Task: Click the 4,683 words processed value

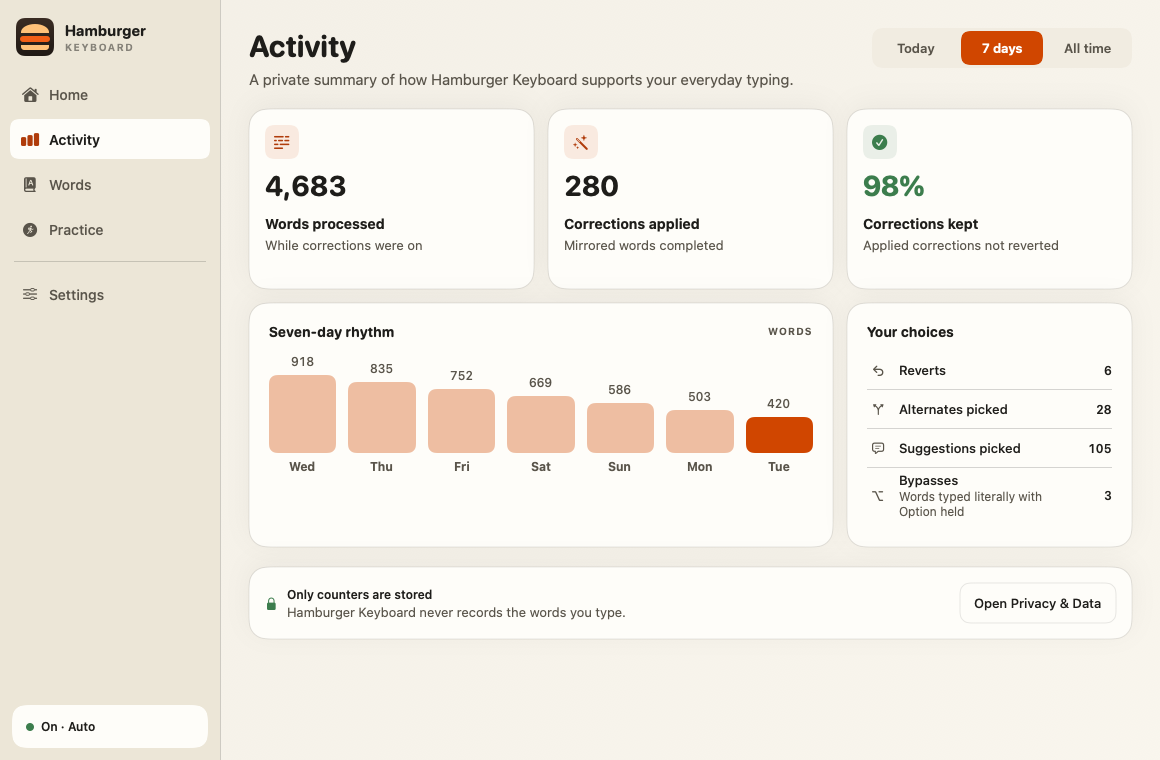Action: click(x=306, y=186)
